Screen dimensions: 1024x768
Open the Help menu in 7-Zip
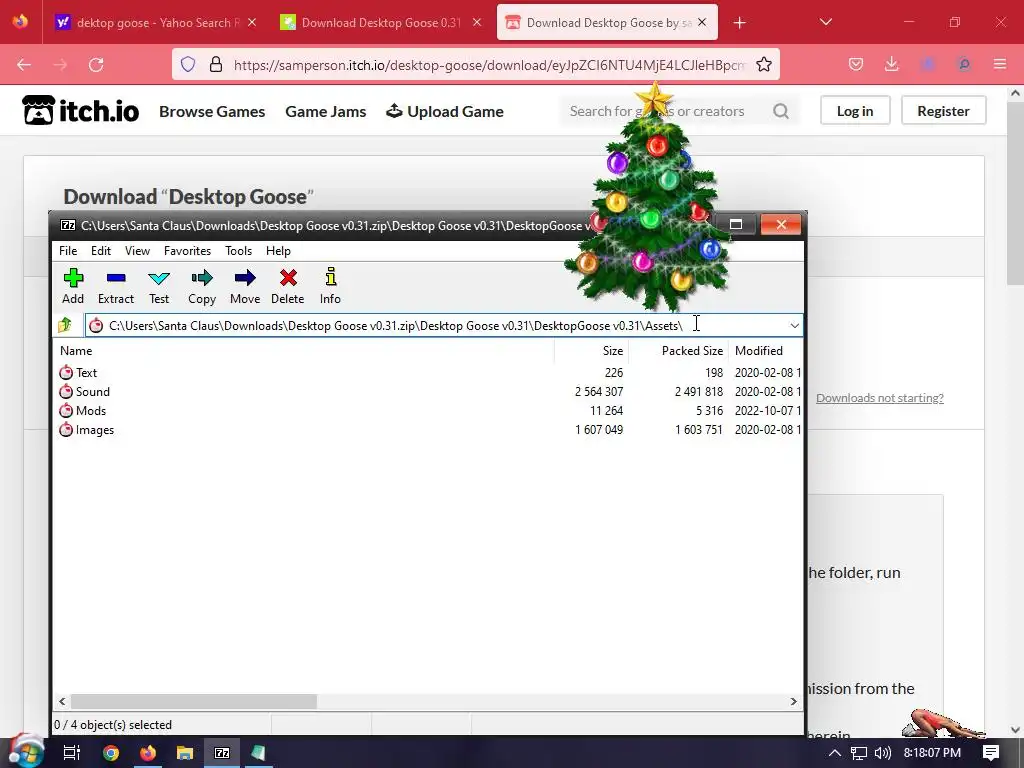pyautogui.click(x=278, y=251)
